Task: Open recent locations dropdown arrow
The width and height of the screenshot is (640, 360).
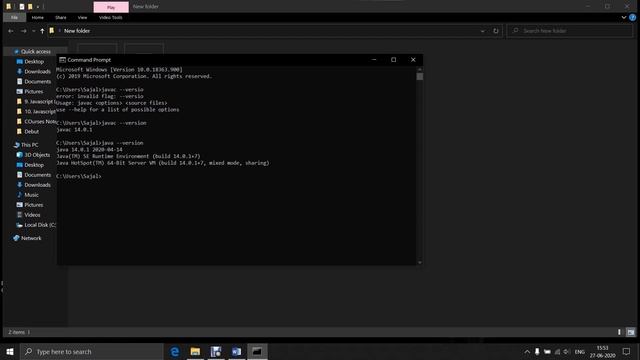Action: point(33,31)
